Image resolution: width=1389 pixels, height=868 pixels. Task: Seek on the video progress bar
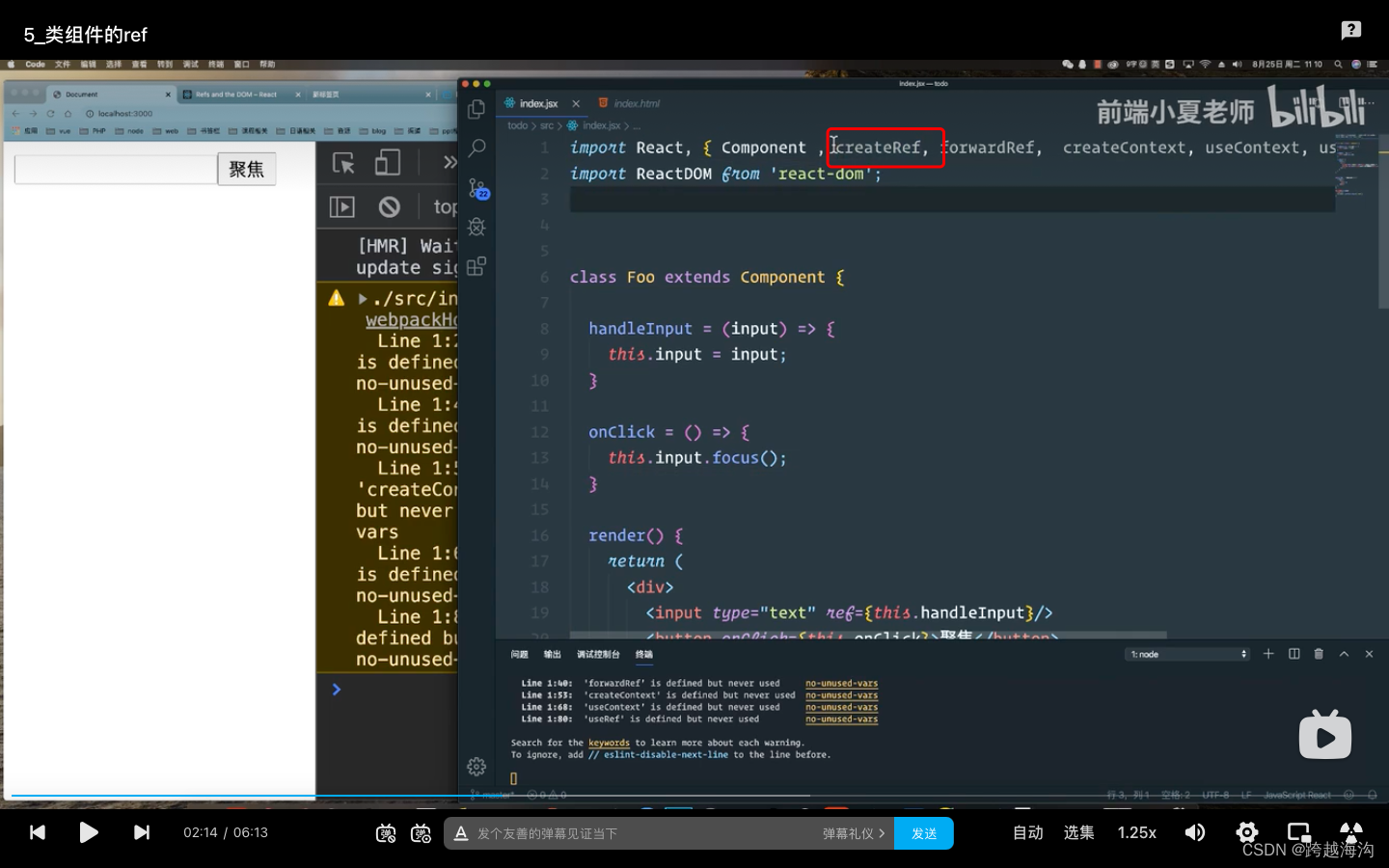(x=694, y=796)
